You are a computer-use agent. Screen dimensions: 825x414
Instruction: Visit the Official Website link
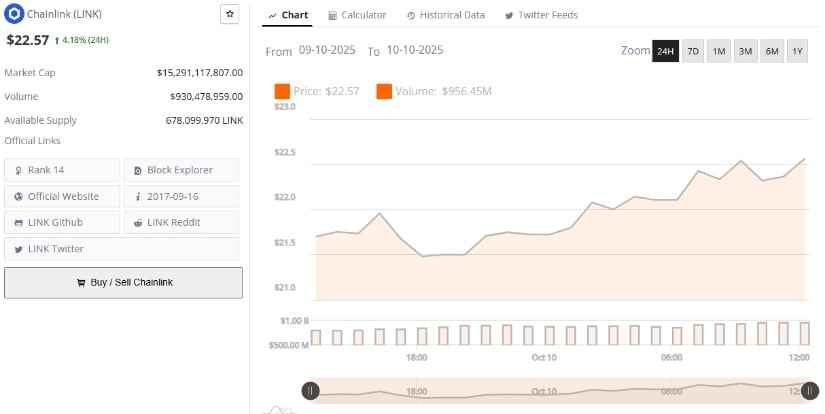click(x=62, y=196)
